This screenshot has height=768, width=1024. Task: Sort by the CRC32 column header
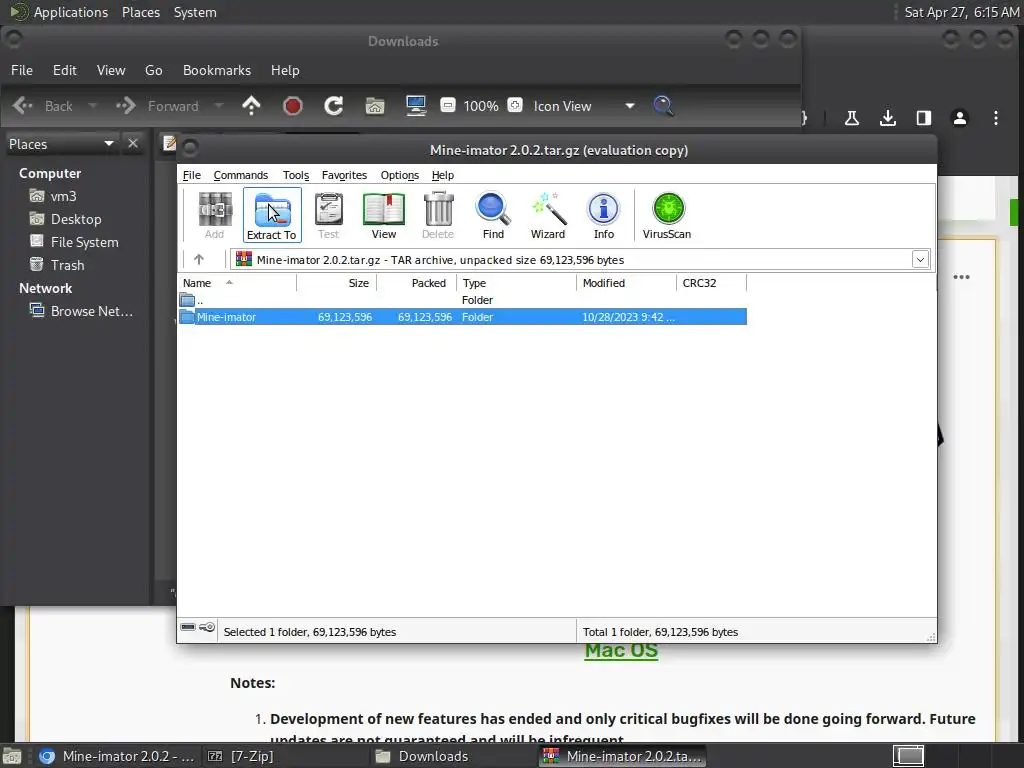pos(711,283)
